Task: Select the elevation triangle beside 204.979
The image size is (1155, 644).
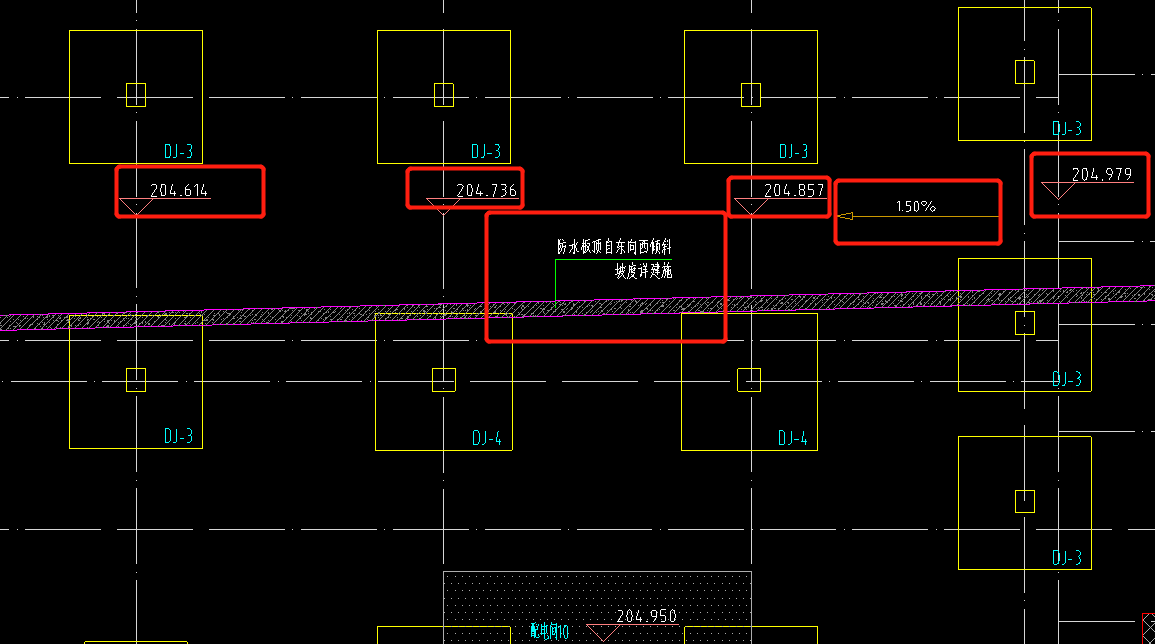Action: 1057,190
